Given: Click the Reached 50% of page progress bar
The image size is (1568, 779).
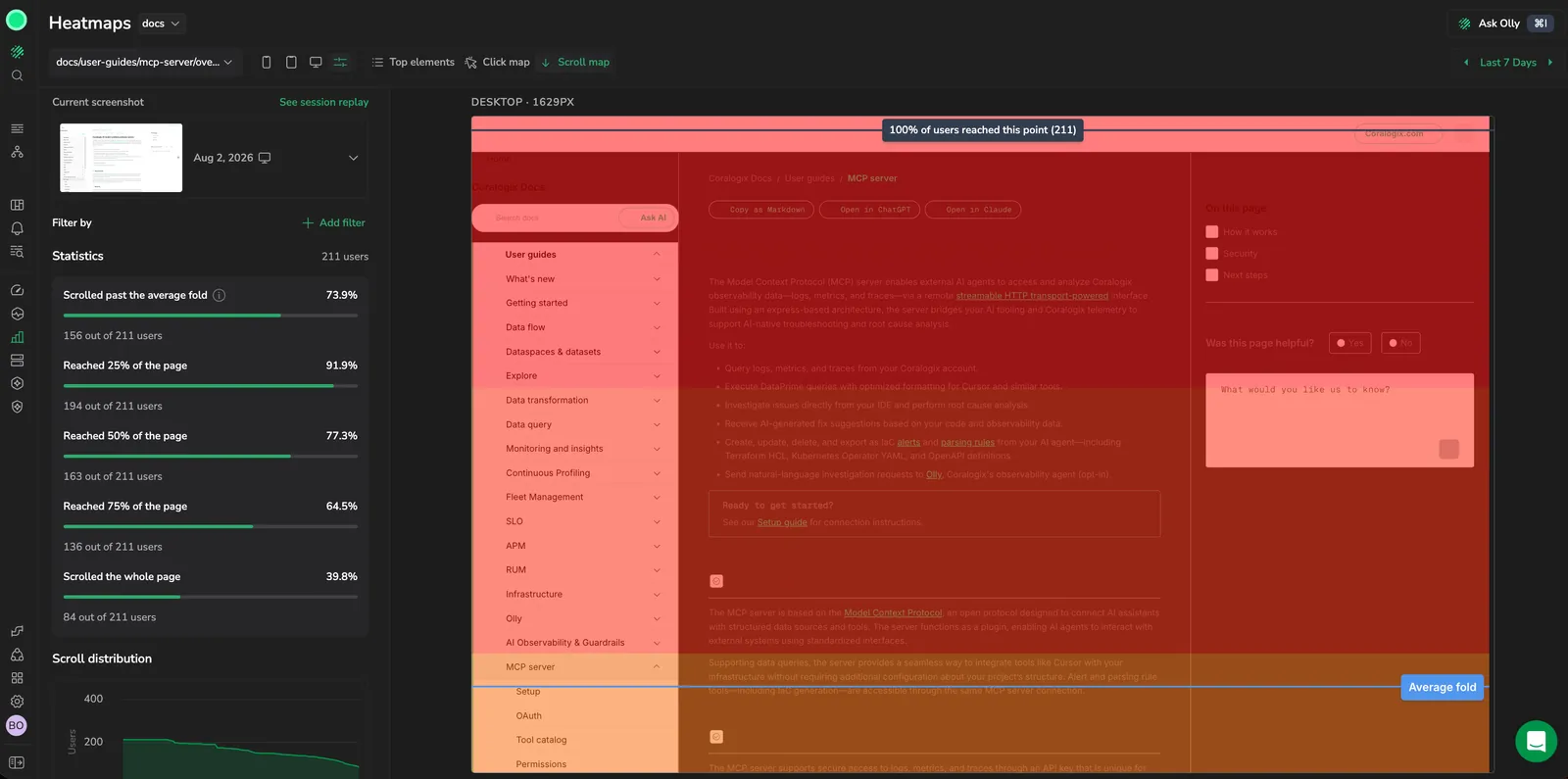Looking at the screenshot, I should coord(211,457).
